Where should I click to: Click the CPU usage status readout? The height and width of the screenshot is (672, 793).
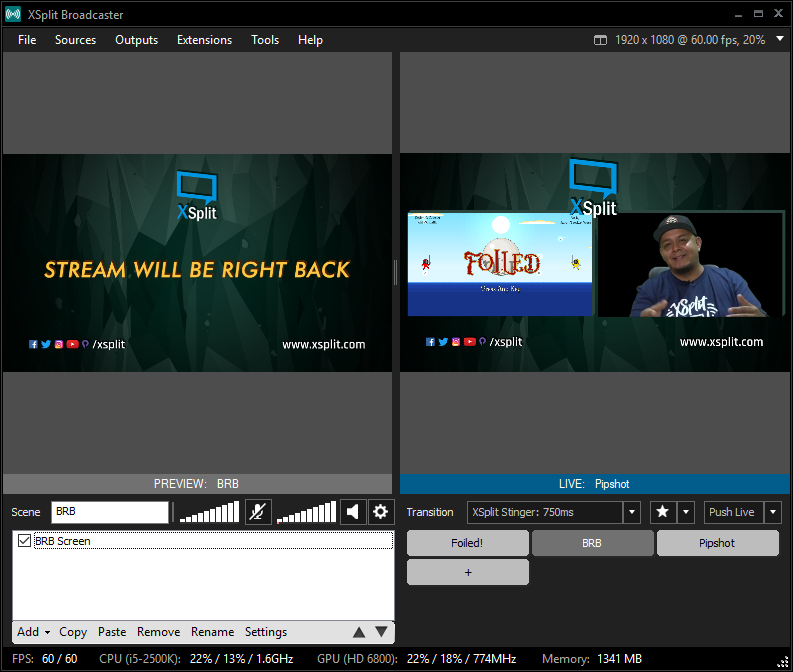[x=196, y=659]
